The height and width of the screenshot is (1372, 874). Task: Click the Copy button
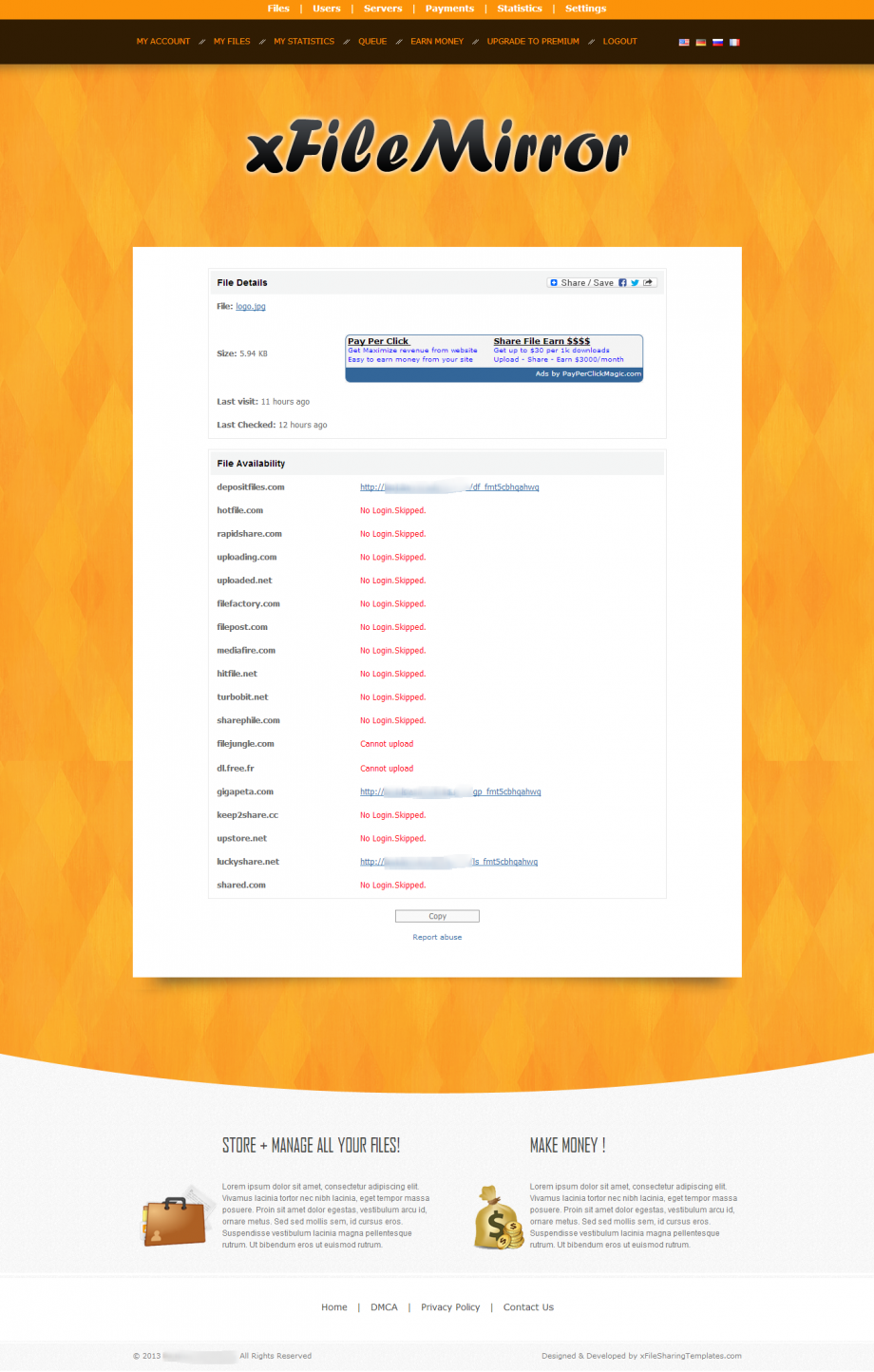(x=437, y=916)
